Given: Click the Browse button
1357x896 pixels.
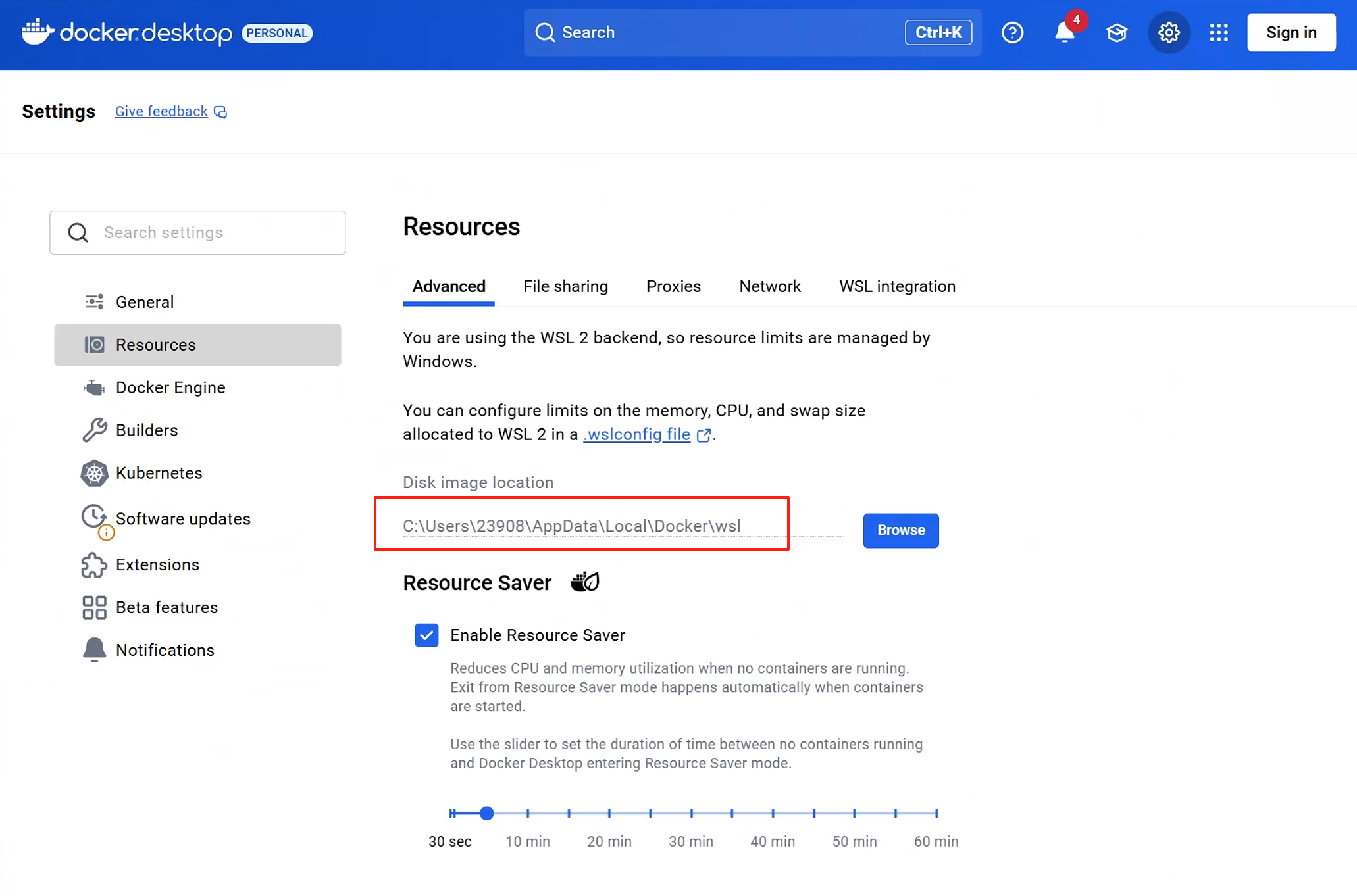Looking at the screenshot, I should point(900,530).
